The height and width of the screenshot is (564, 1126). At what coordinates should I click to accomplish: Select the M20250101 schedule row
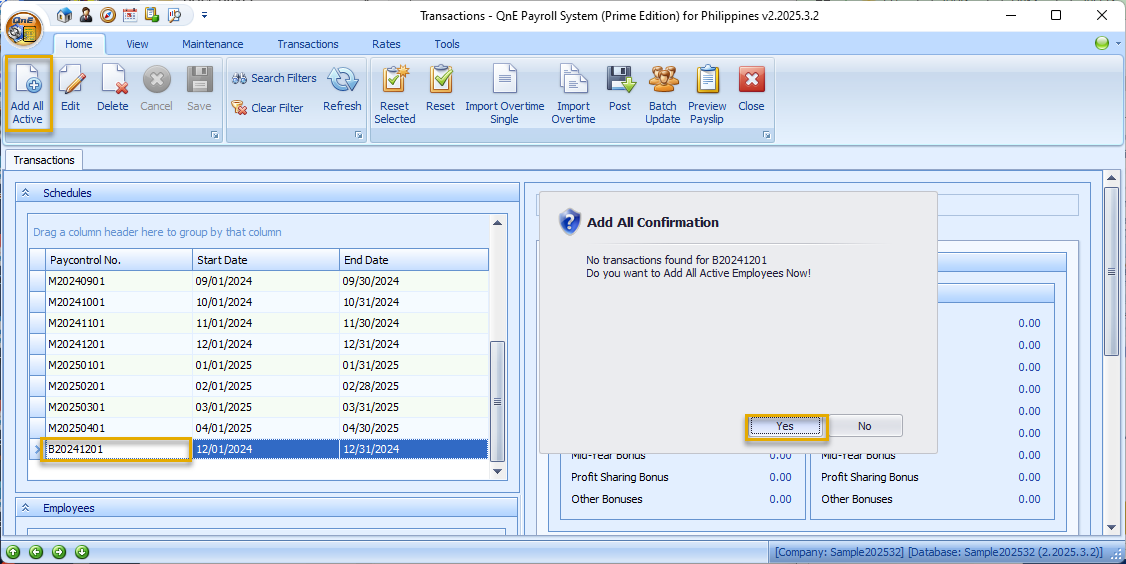point(259,365)
